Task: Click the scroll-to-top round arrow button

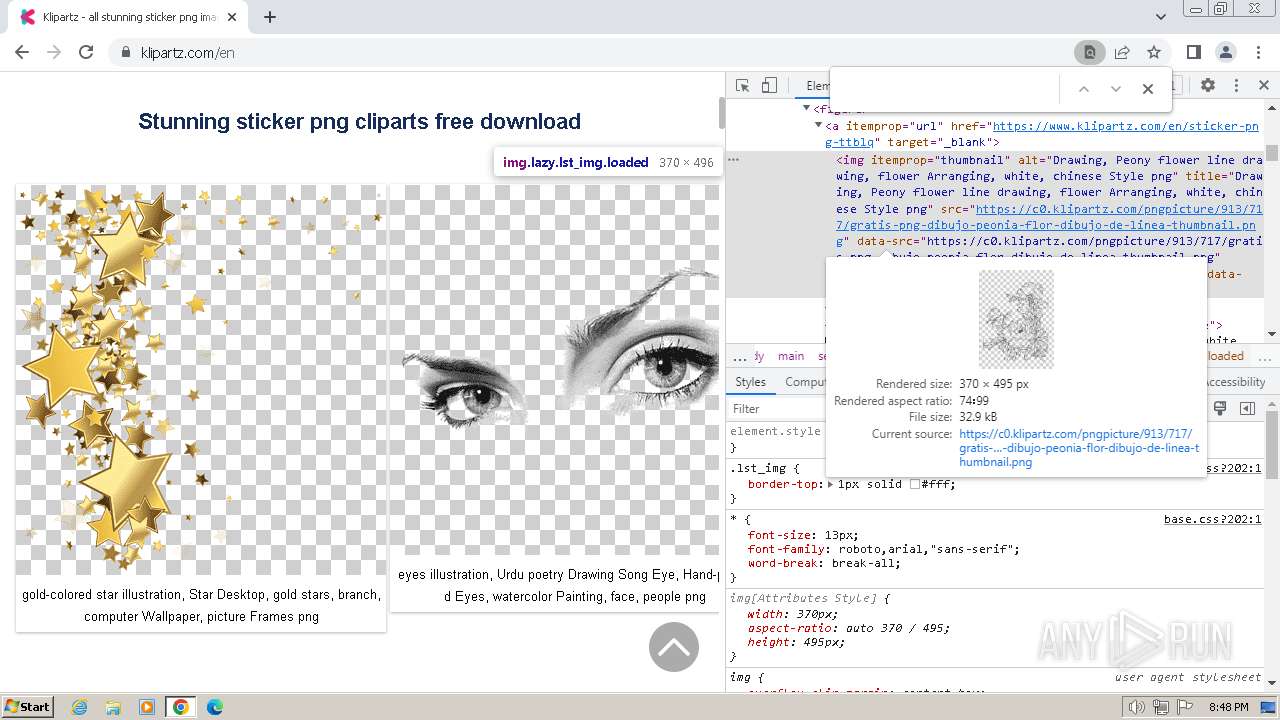Action: pyautogui.click(x=674, y=647)
